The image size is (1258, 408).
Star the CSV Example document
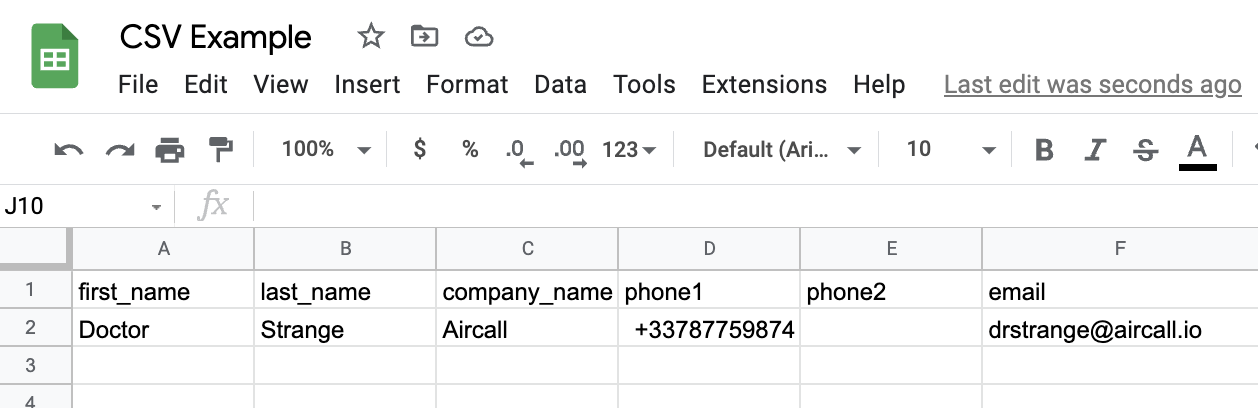(371, 37)
